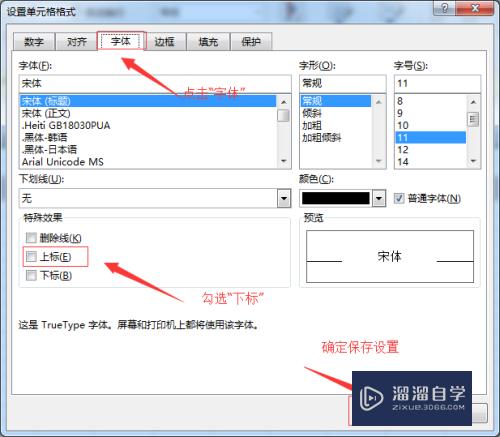
Task: Select the 字体 tab
Action: tap(121, 41)
